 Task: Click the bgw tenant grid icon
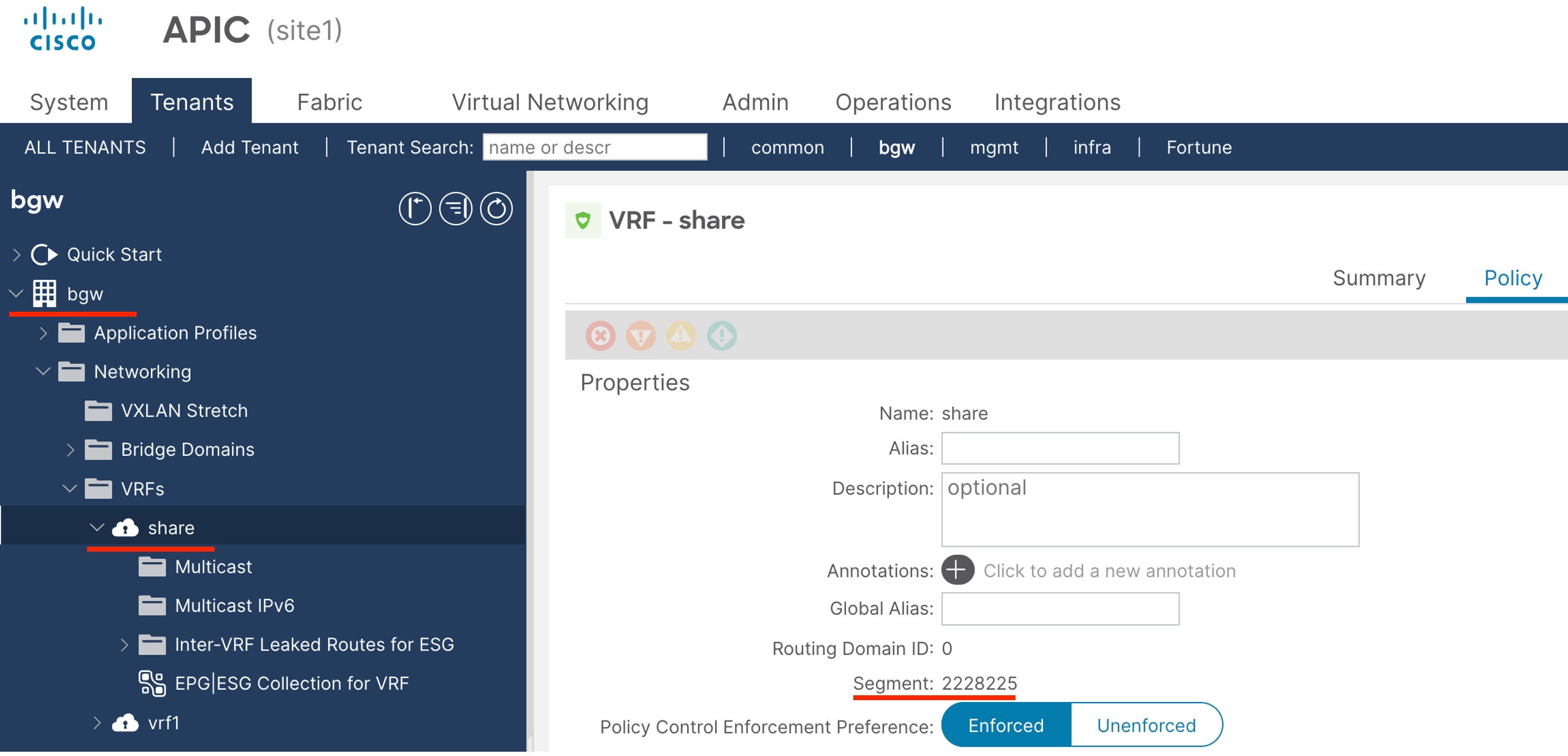tap(44, 293)
